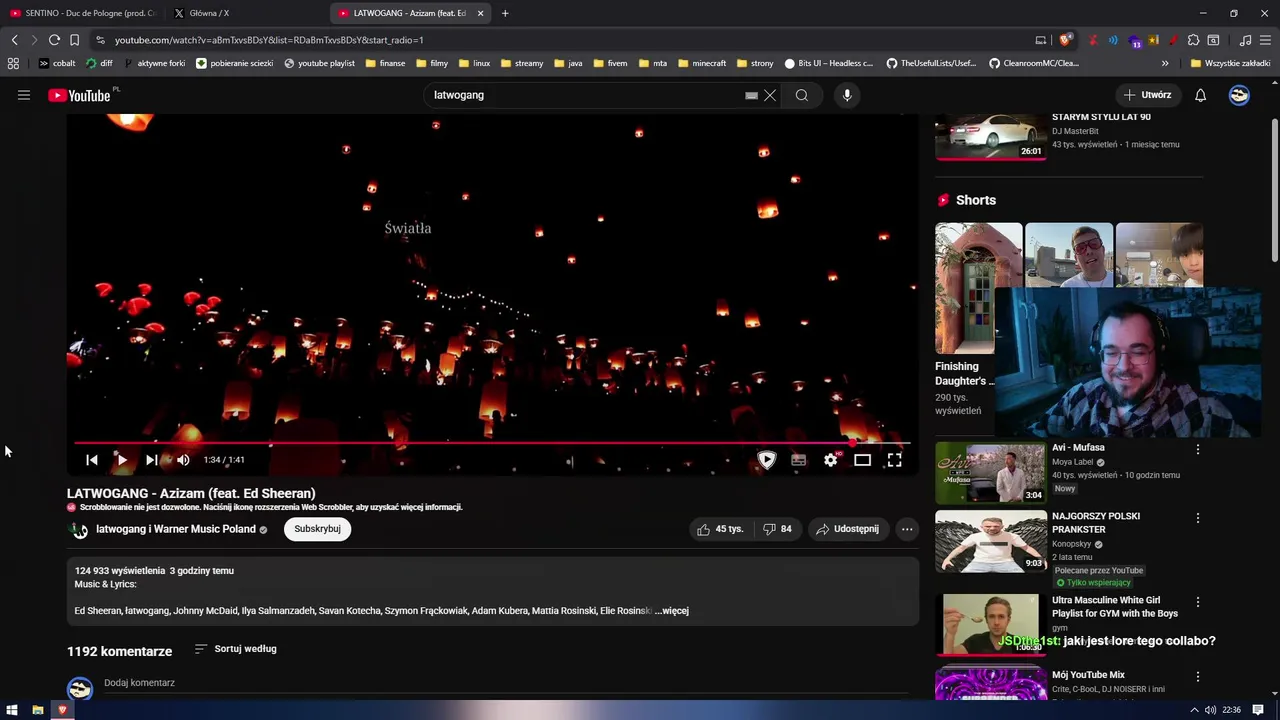Click the search magnifier button
This screenshot has height=720, width=1280.
pos(802,95)
